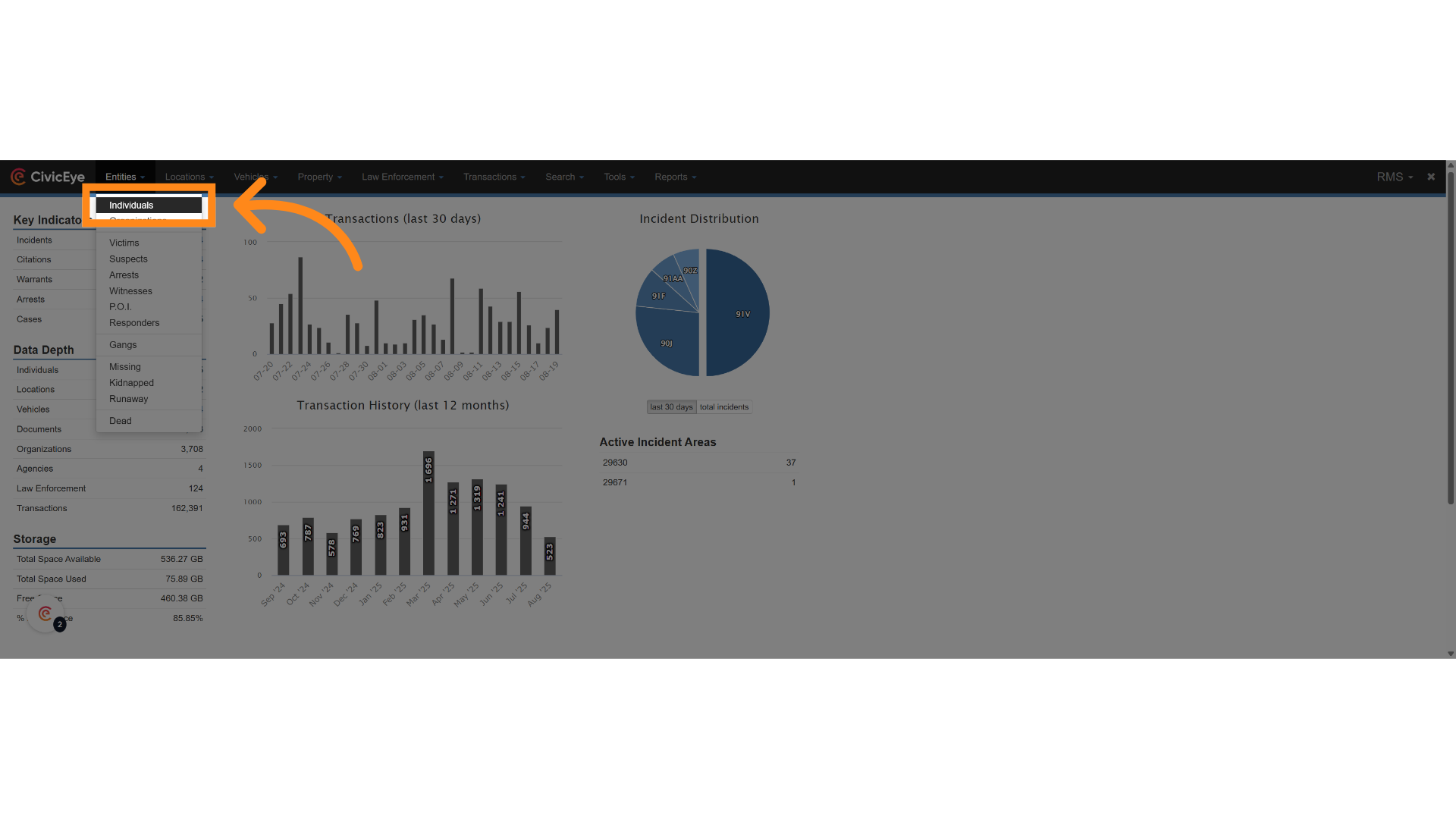Viewport: 1456px width, 819px height.
Task: Select Gangs from the dropdown list
Action: click(x=123, y=345)
